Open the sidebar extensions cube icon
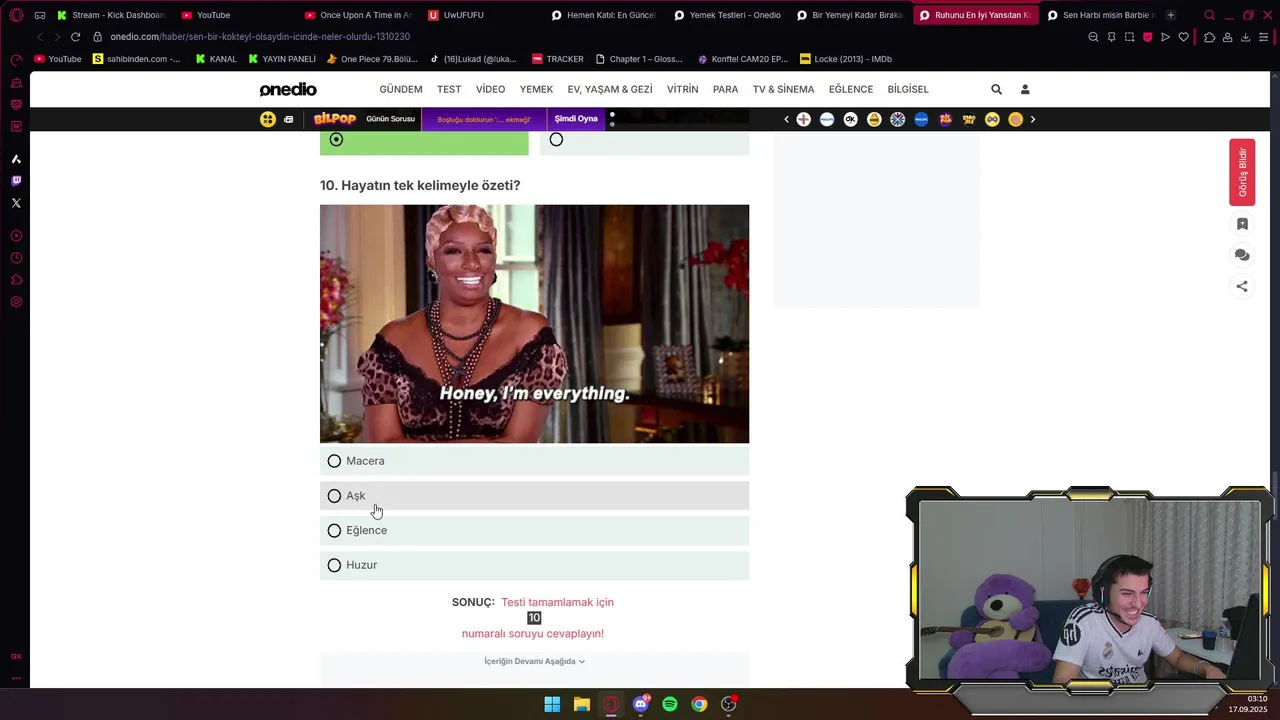This screenshot has height=720, width=1280. click(16, 280)
